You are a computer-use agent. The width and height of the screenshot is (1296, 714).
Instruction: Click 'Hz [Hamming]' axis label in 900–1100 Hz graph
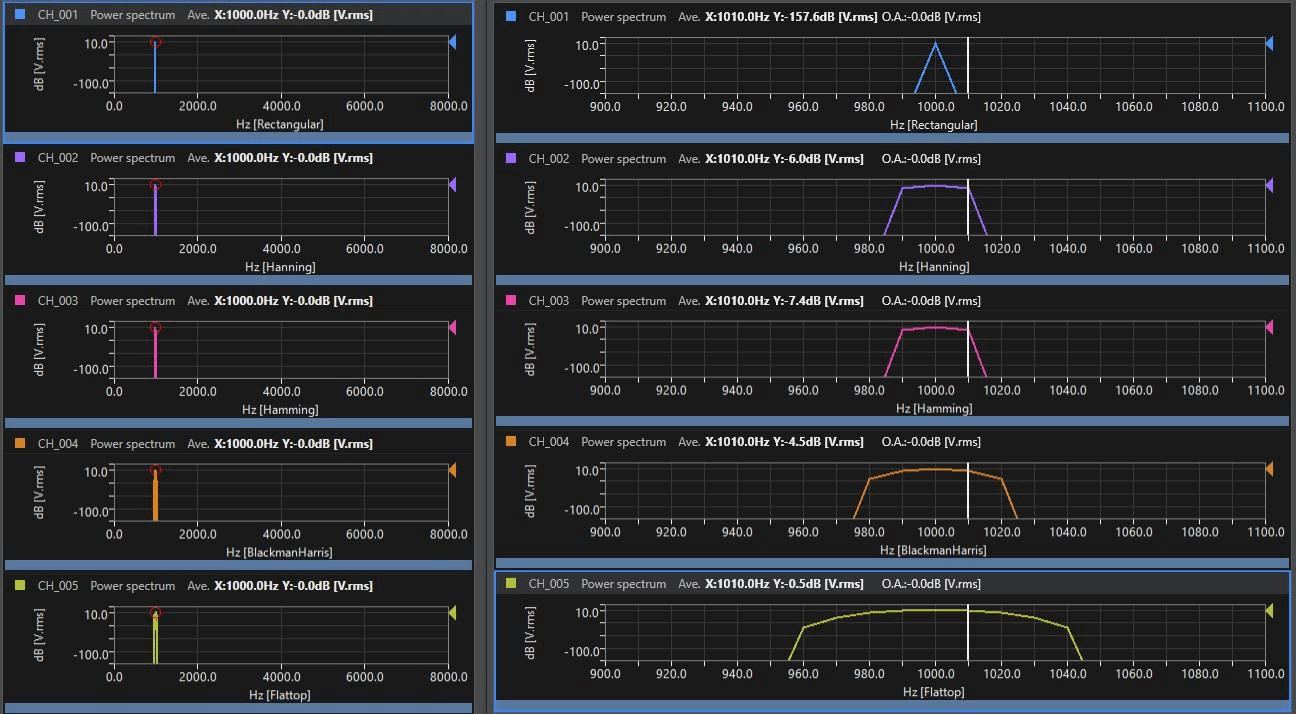click(934, 408)
